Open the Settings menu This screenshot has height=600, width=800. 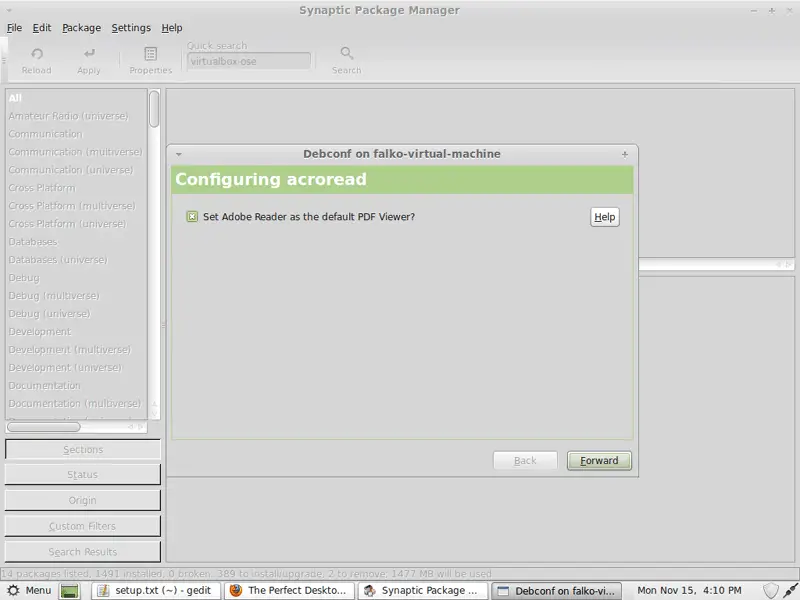coord(131,28)
